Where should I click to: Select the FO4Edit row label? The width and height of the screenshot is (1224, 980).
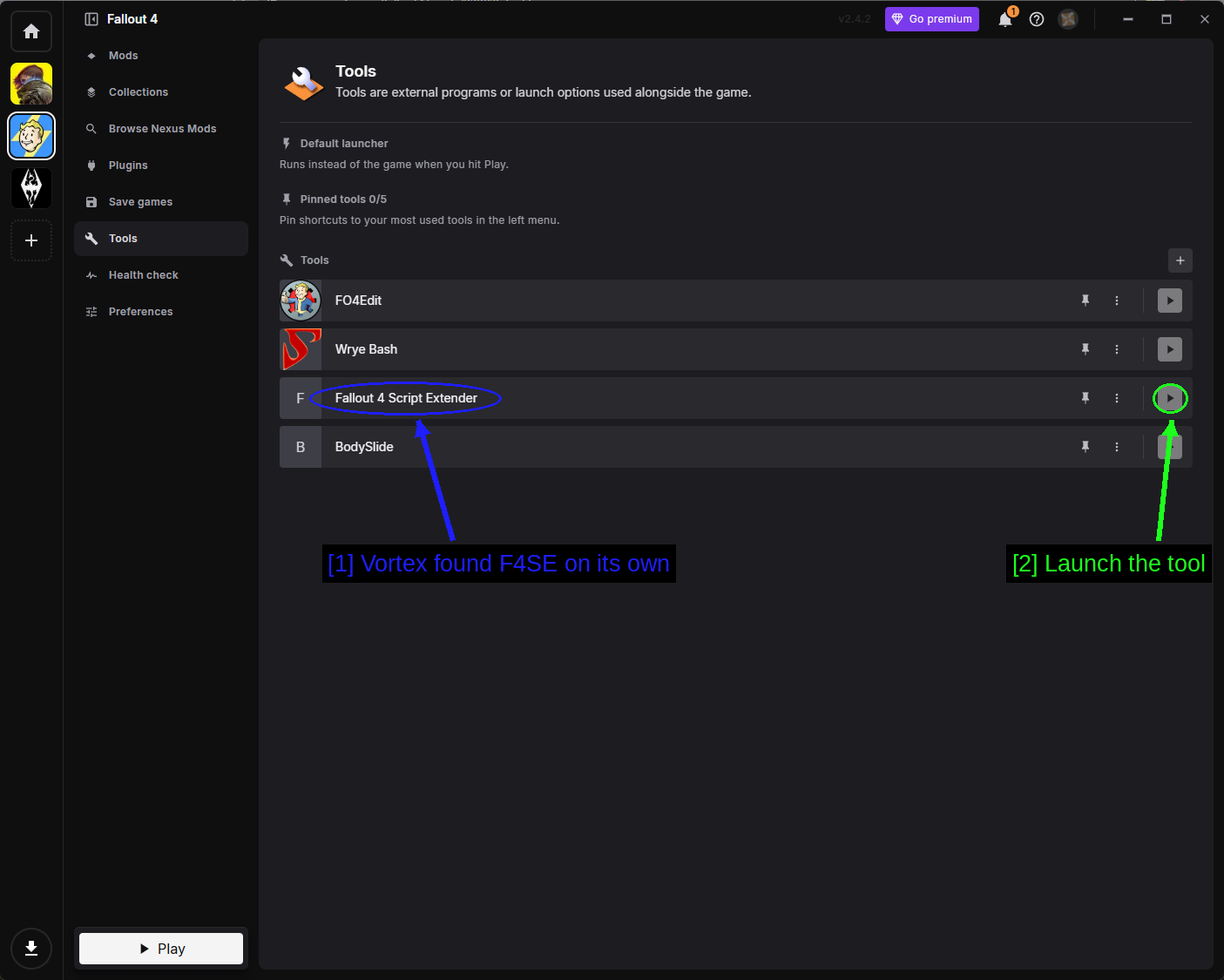358,301
